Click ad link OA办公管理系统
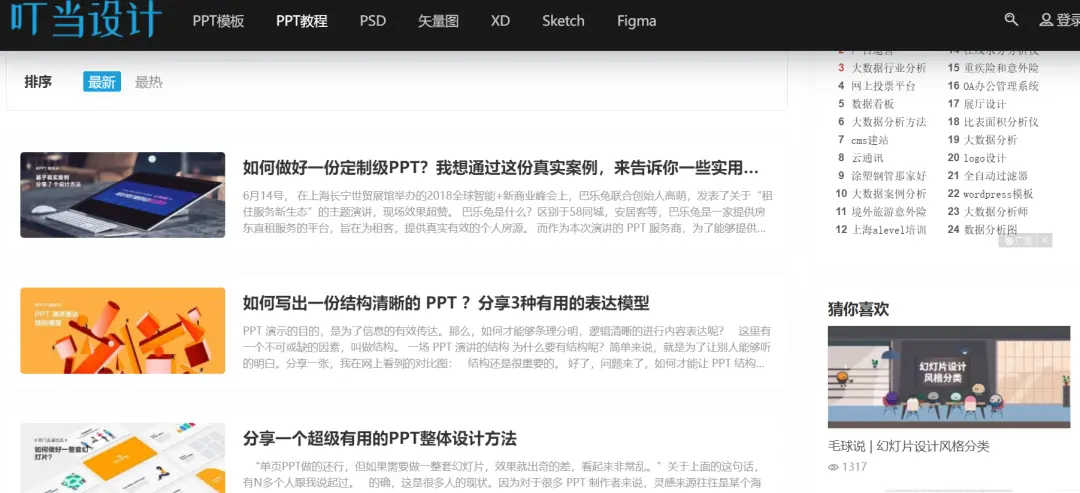The image size is (1080, 493). (1001, 86)
